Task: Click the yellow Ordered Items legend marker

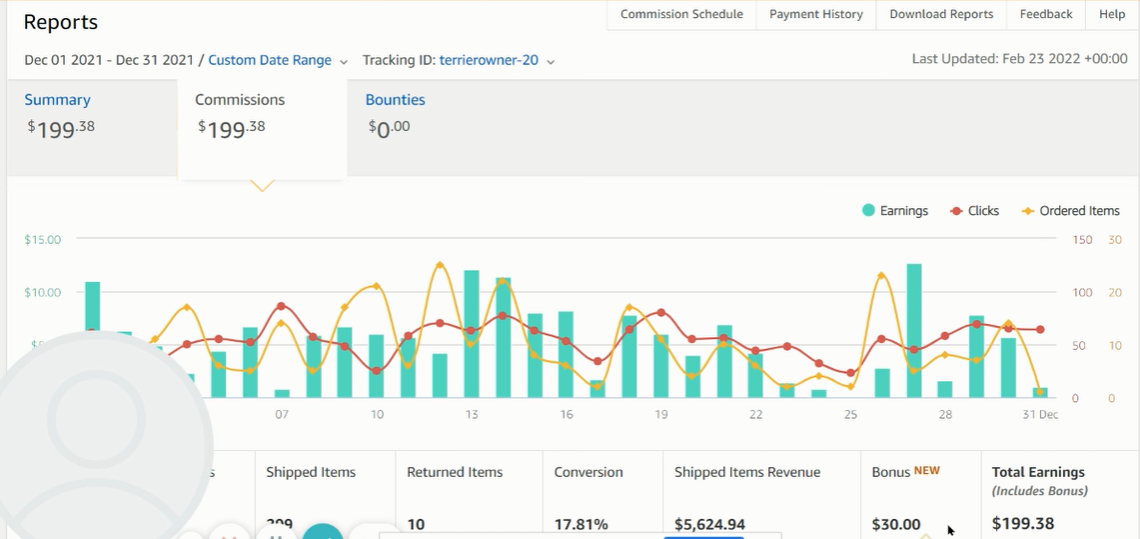Action: coord(1027,211)
